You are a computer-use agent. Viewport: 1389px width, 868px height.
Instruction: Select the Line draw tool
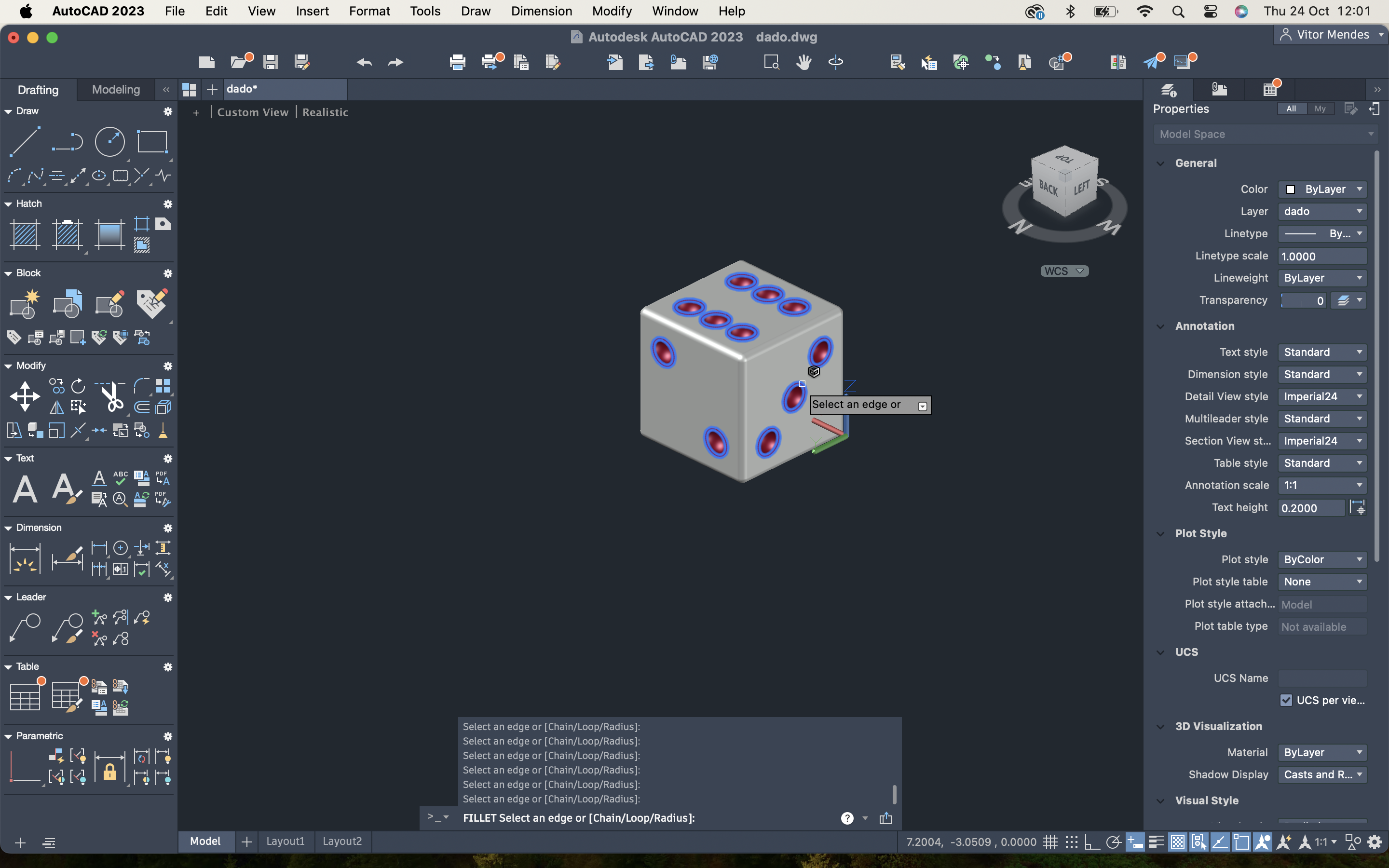25,141
